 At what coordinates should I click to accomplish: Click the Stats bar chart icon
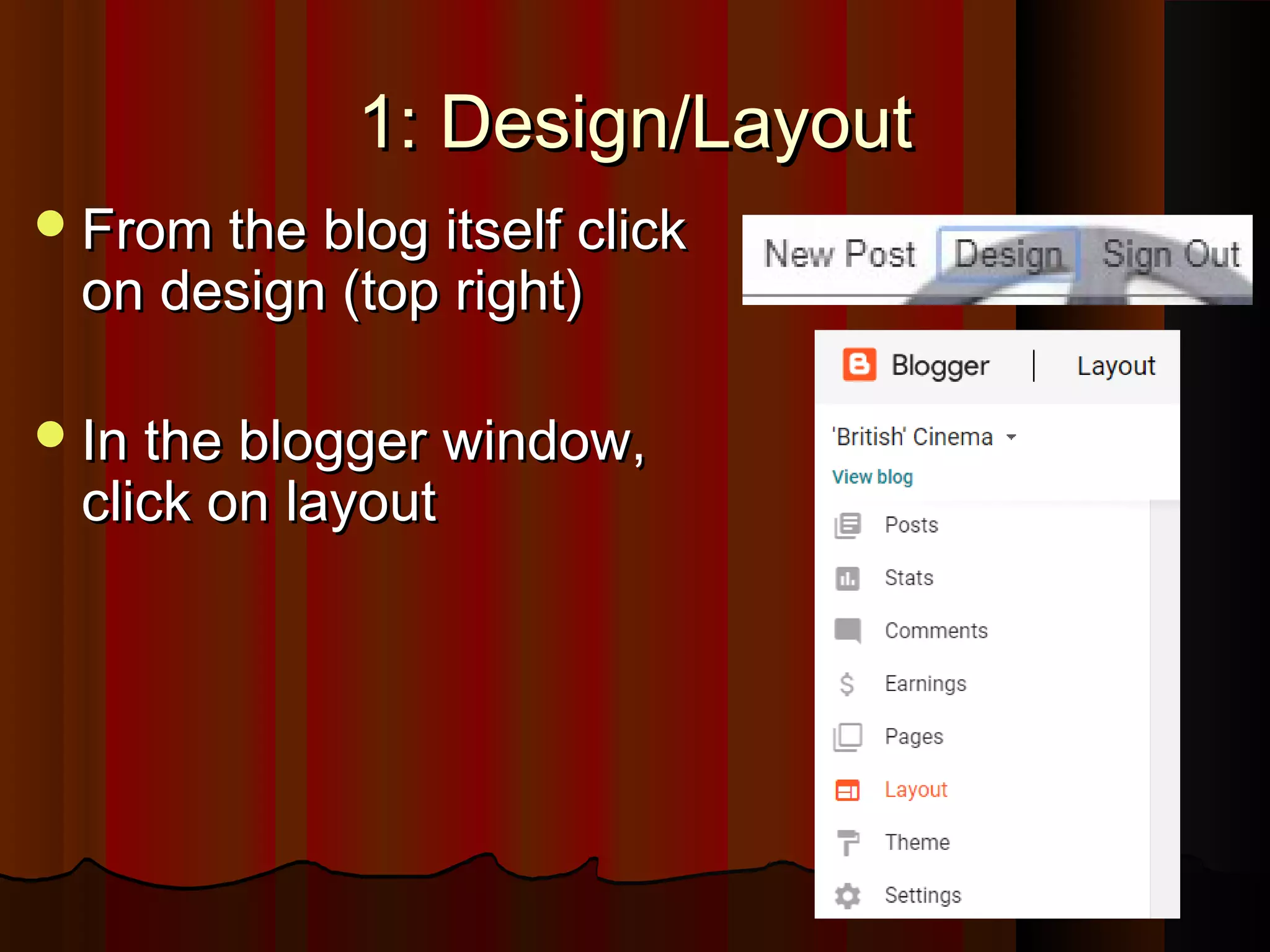point(847,578)
